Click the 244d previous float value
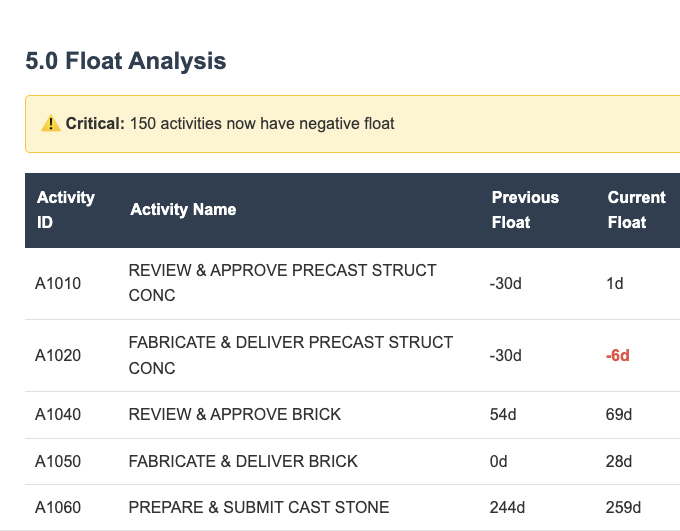 pyautogui.click(x=508, y=507)
